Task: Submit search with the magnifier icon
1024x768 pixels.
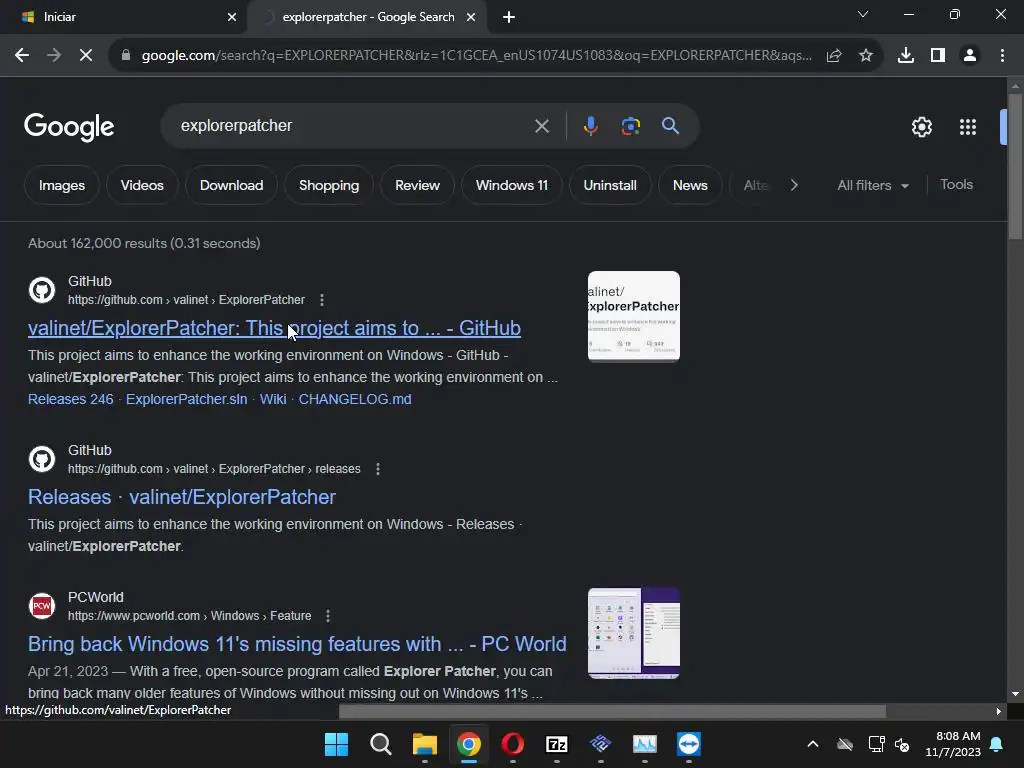Action: [x=670, y=126]
